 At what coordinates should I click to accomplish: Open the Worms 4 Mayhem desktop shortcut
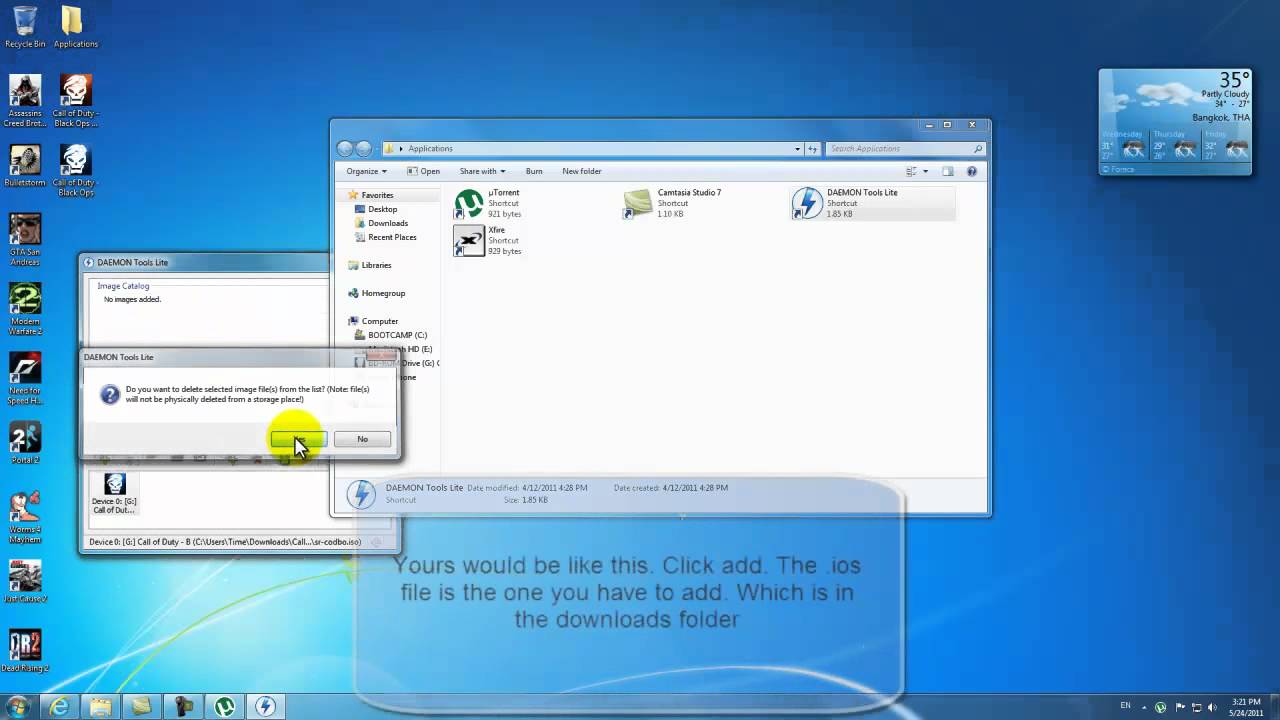pos(25,517)
